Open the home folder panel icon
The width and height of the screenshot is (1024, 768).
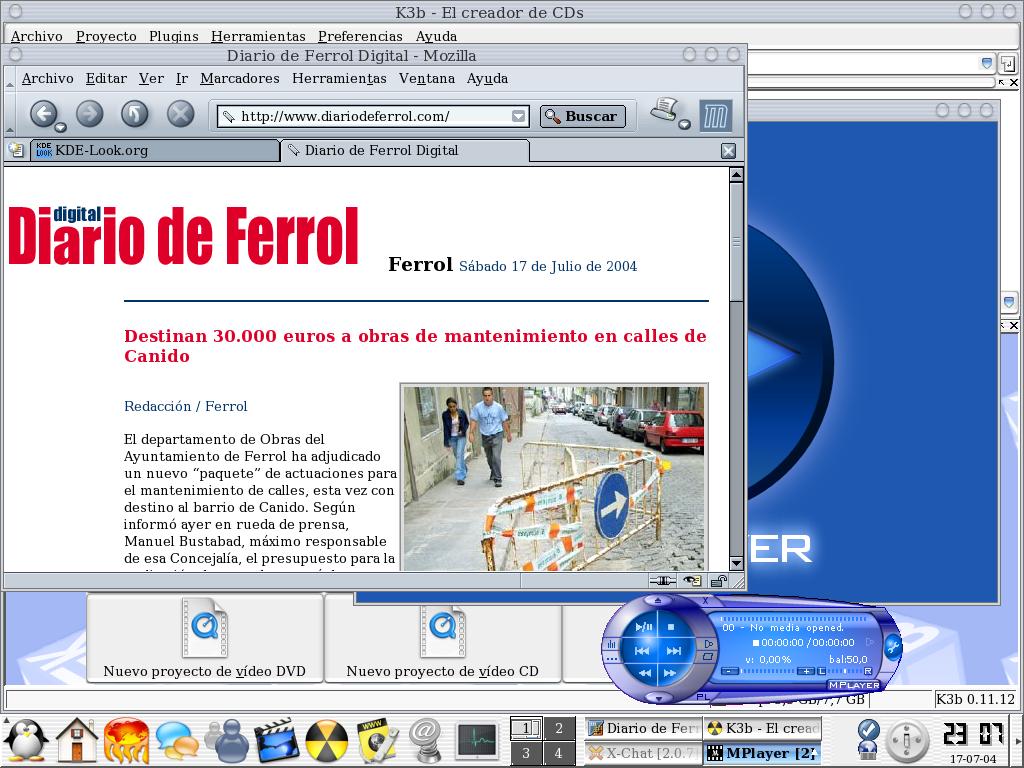tap(76, 740)
